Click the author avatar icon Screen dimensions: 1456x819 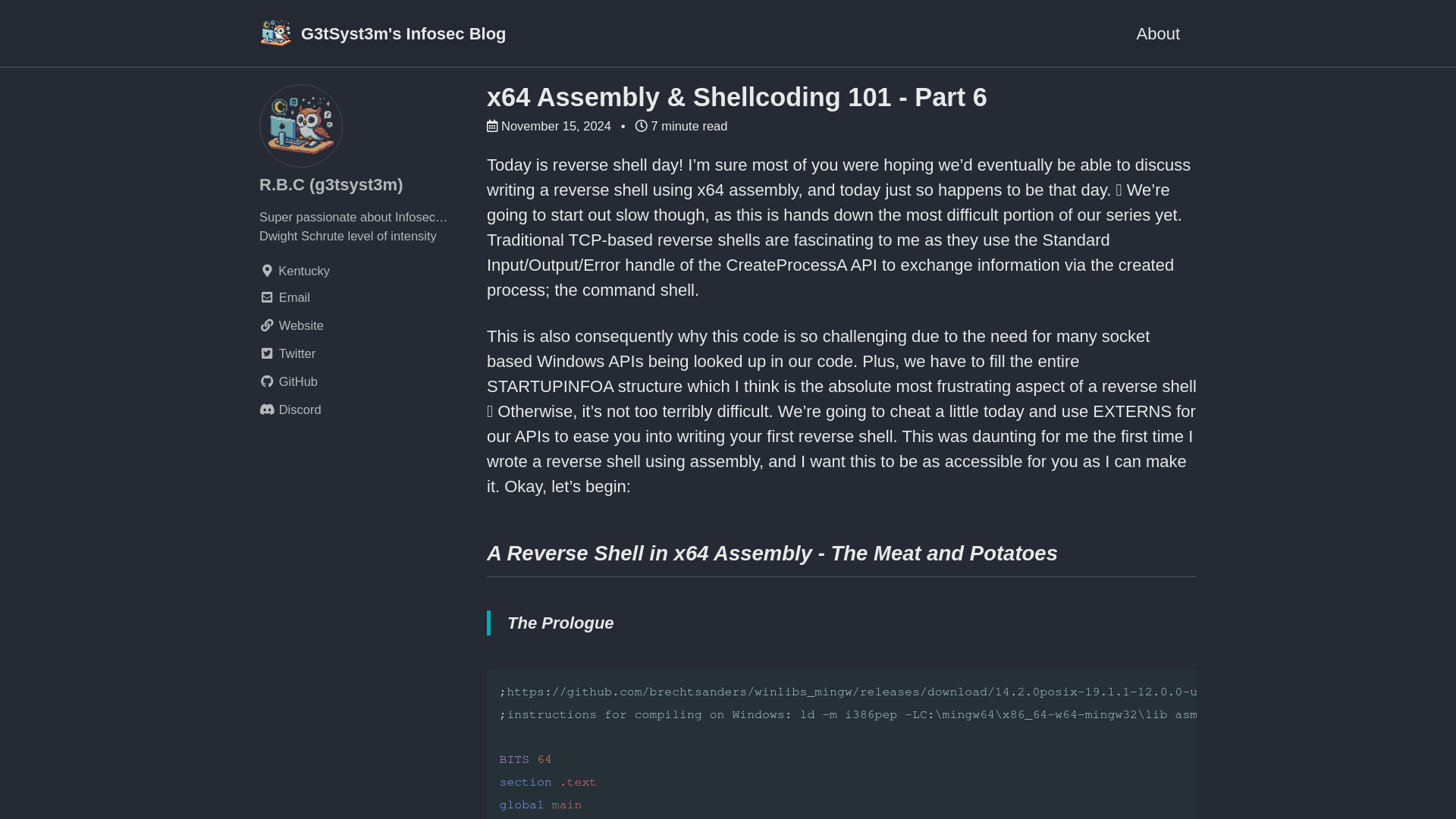pos(302,126)
